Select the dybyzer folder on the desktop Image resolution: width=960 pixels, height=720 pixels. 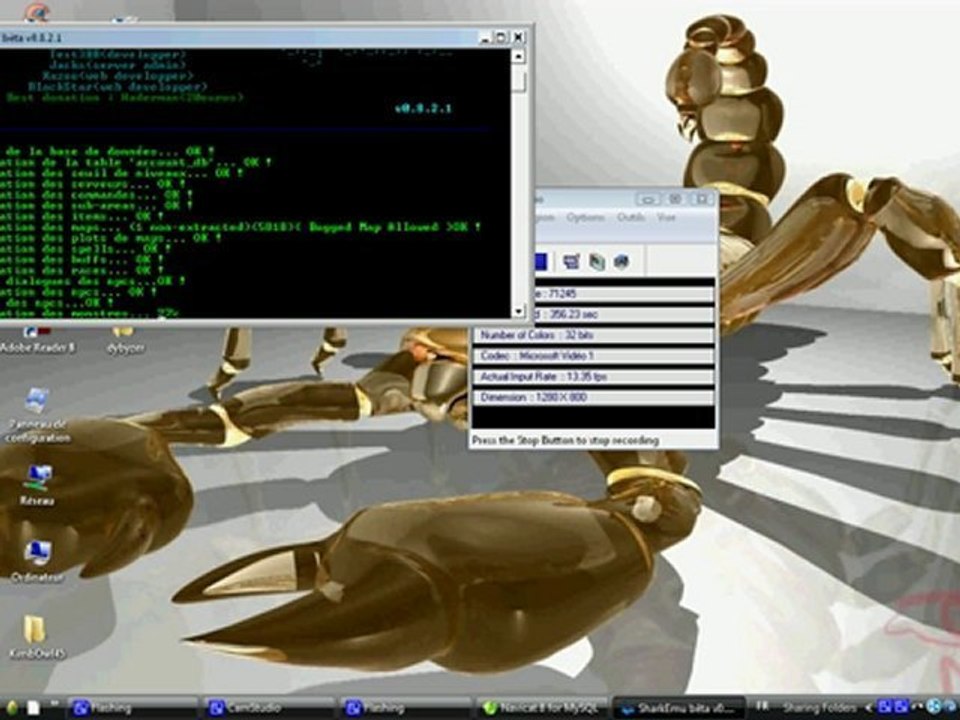click(125, 341)
